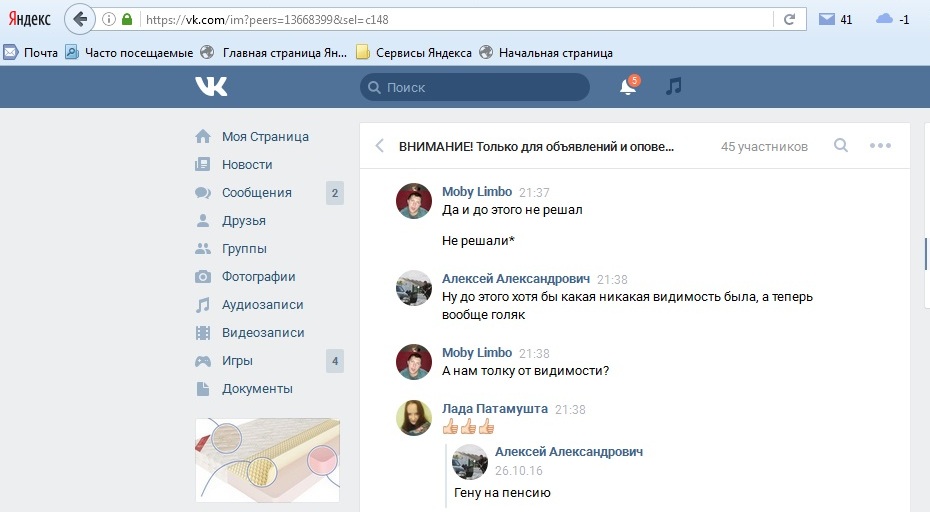Show the 45 участников member list
This screenshot has width=930, height=512.
764,147
